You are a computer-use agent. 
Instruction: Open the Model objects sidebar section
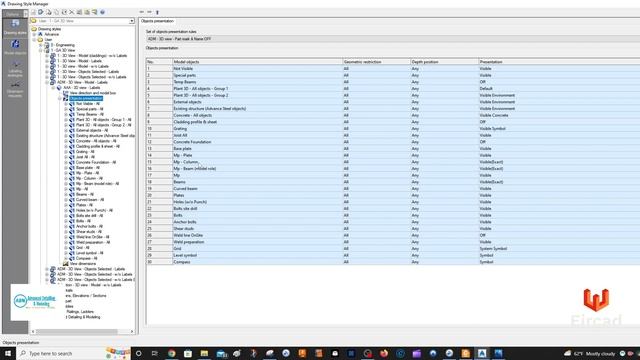pos(15,47)
